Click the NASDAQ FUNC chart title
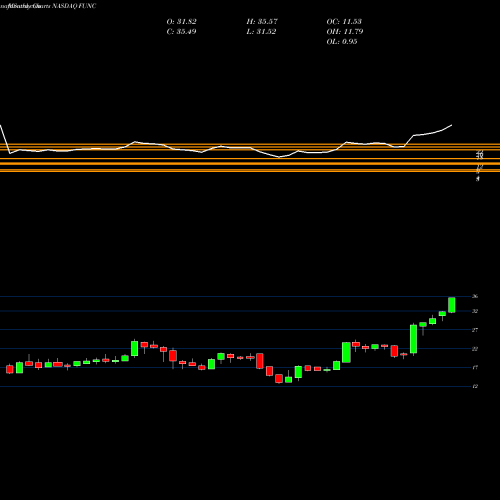 (73, 6)
